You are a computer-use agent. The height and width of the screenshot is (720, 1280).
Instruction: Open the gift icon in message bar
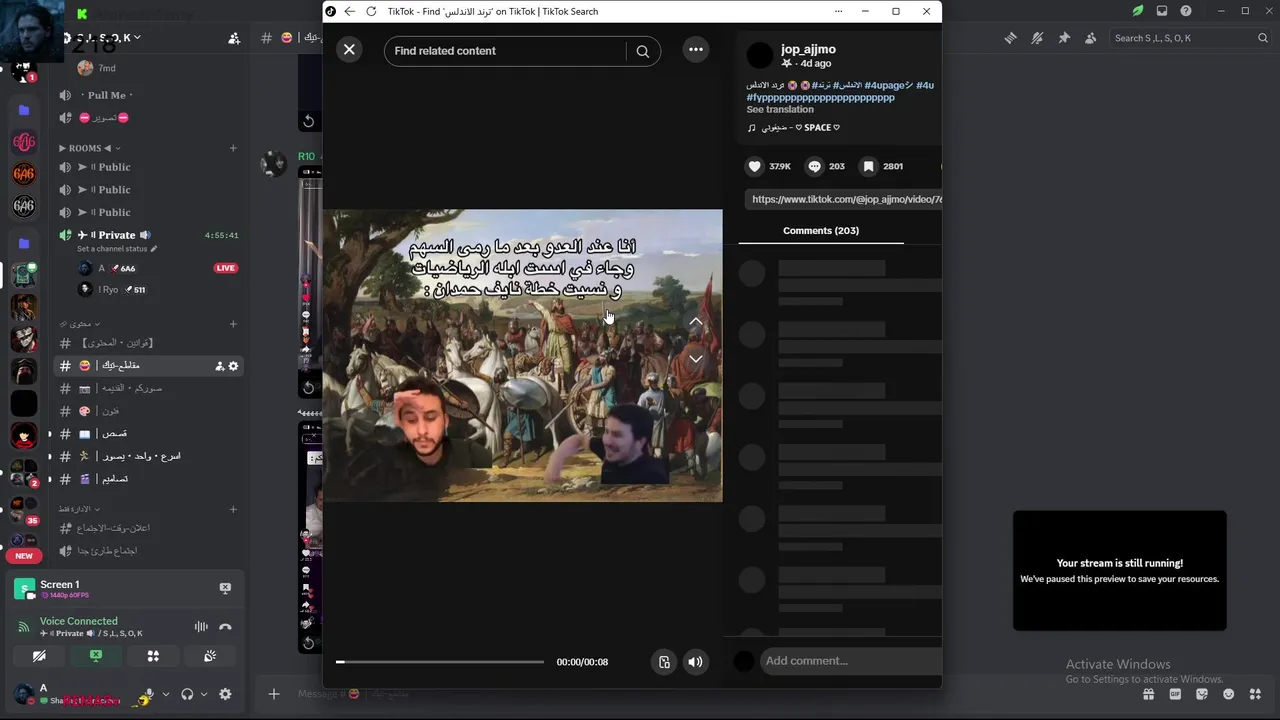(1149, 694)
